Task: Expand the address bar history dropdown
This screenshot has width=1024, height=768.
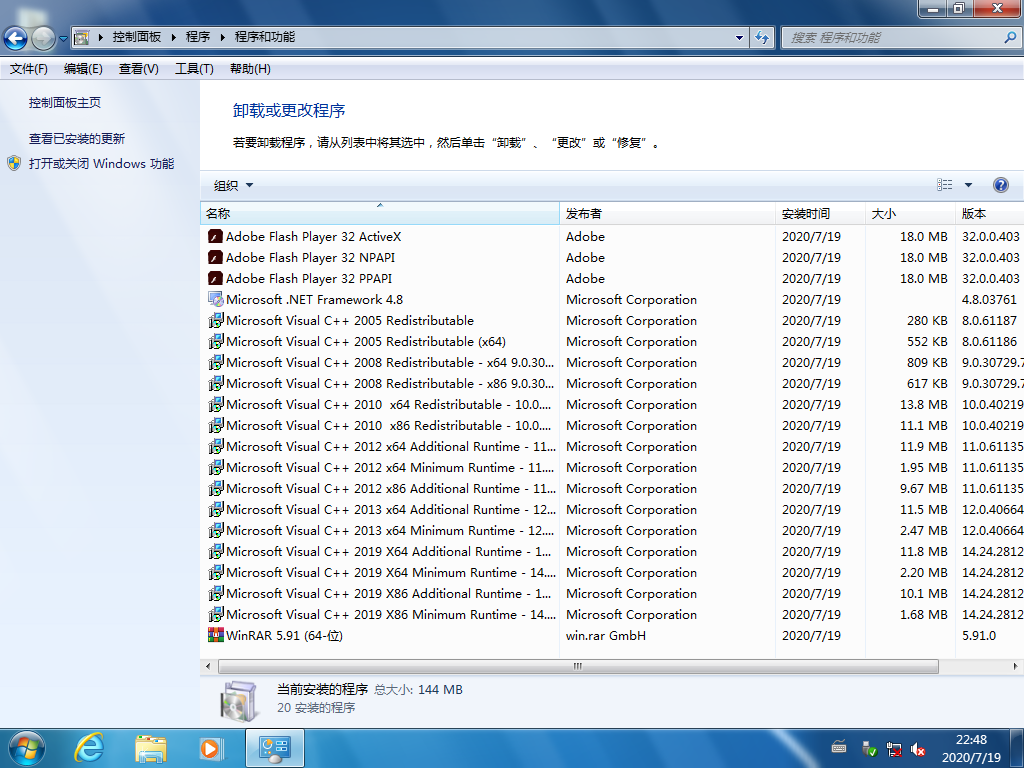Action: (740, 38)
